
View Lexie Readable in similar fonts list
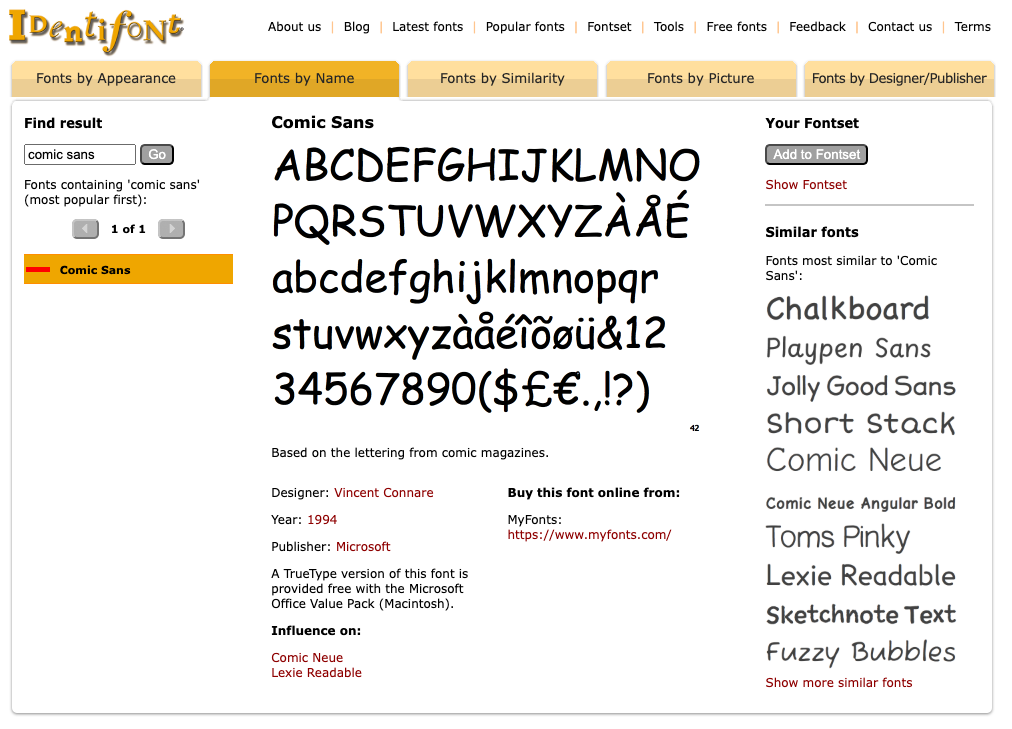(861, 576)
